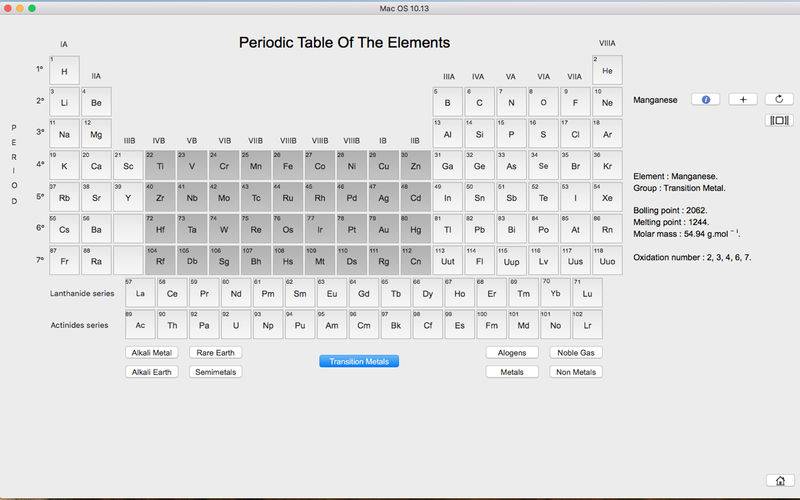Click the Radon (Rn) cell
Viewport: 800px width, 500px height.
tap(607, 229)
